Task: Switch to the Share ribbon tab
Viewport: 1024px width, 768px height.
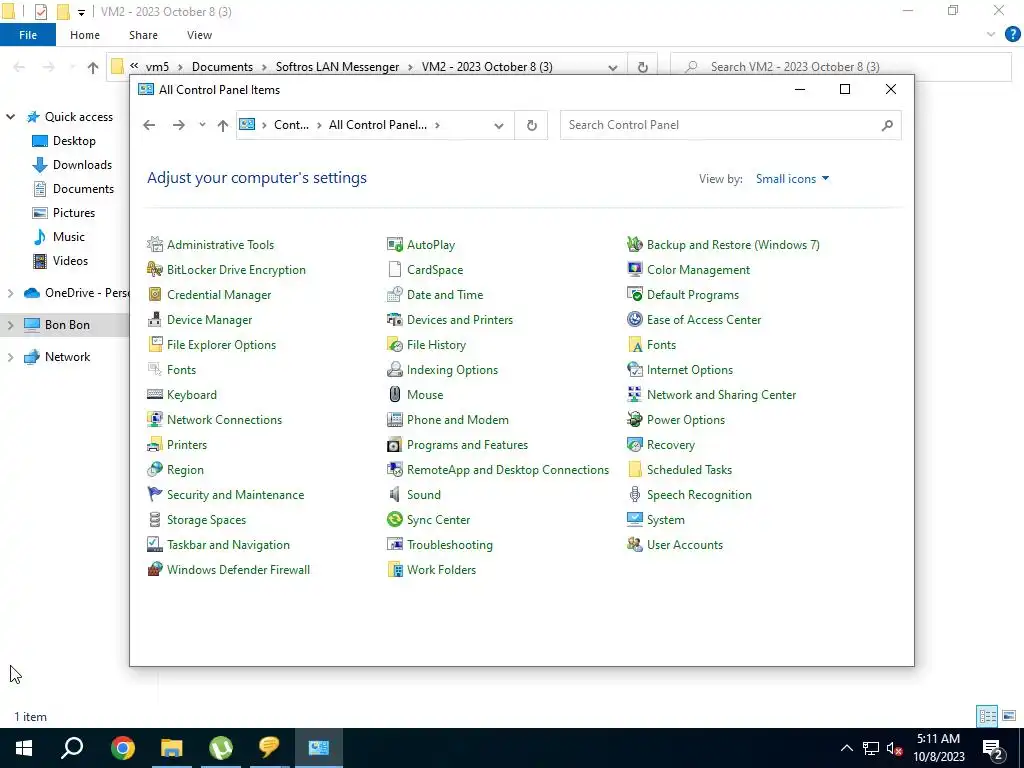Action: (x=143, y=35)
